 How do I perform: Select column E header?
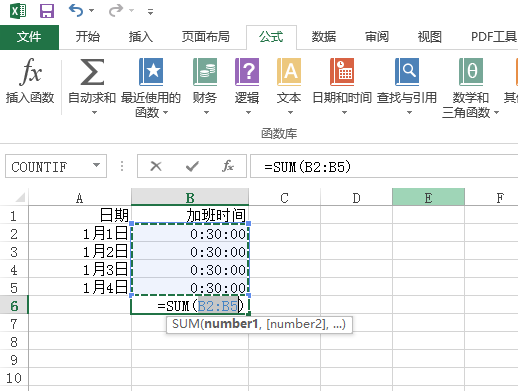click(428, 198)
